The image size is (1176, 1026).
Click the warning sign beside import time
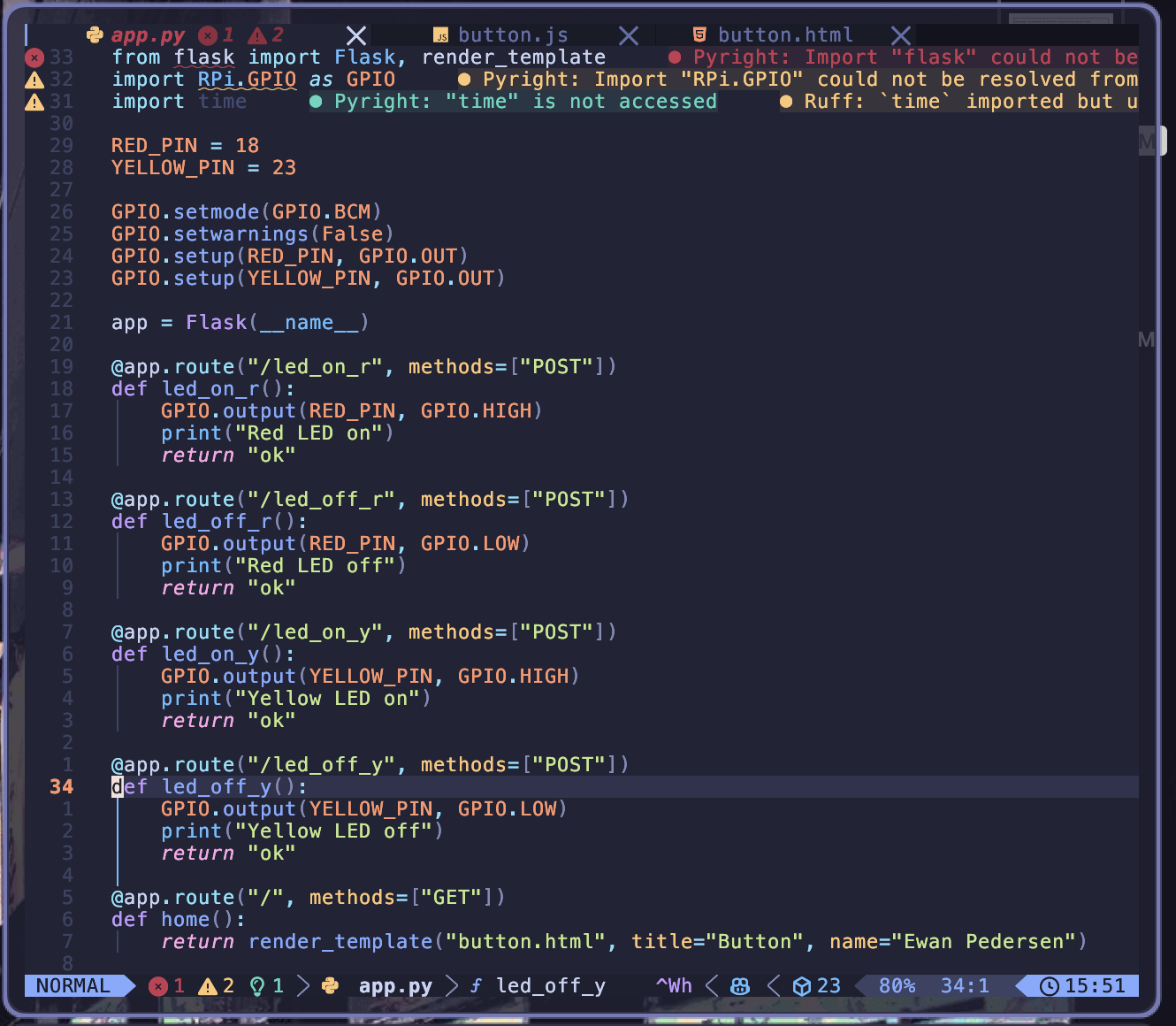tap(34, 103)
